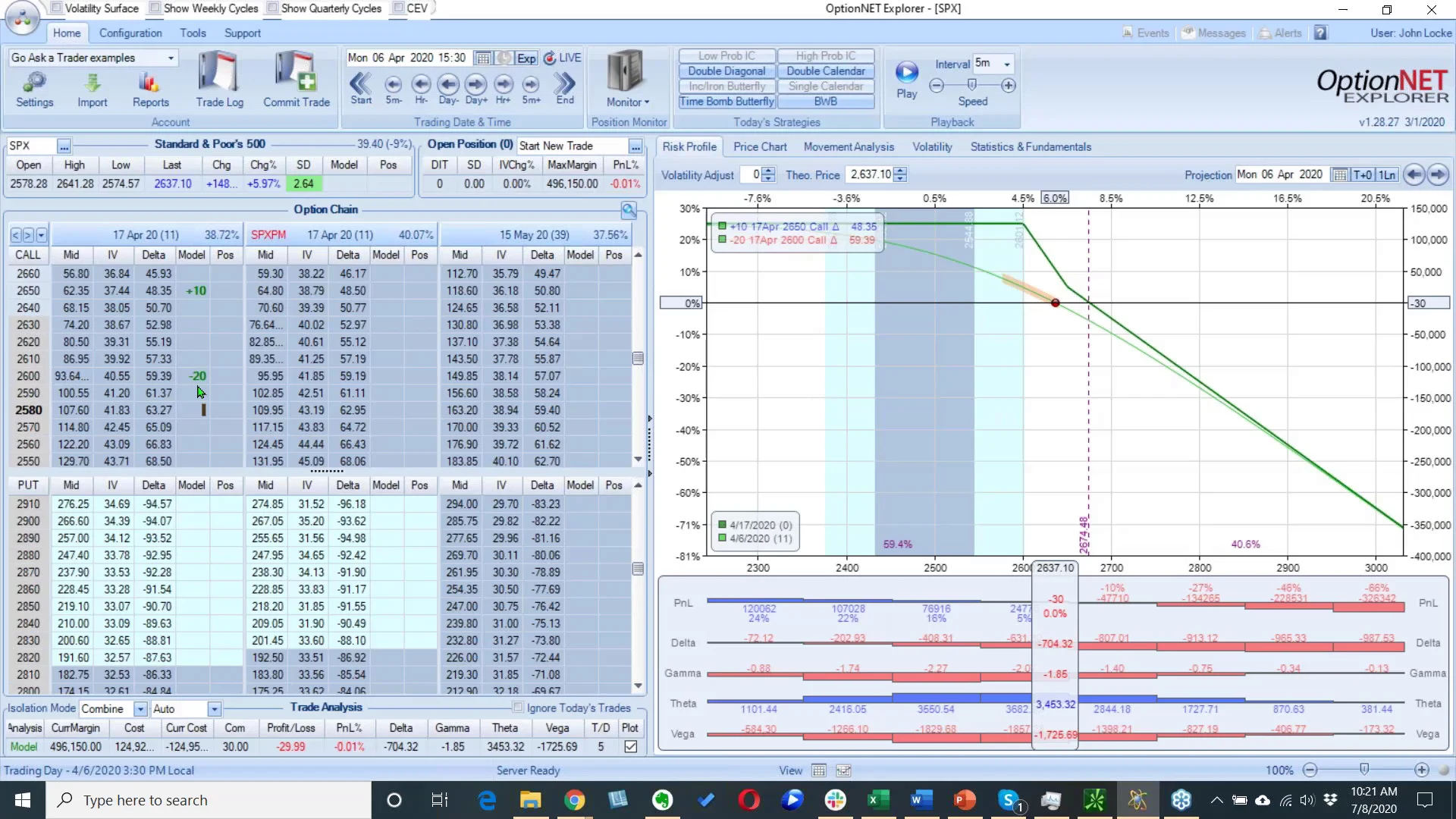Click the T+0 projection button
1456x819 pixels.
pyautogui.click(x=1362, y=174)
